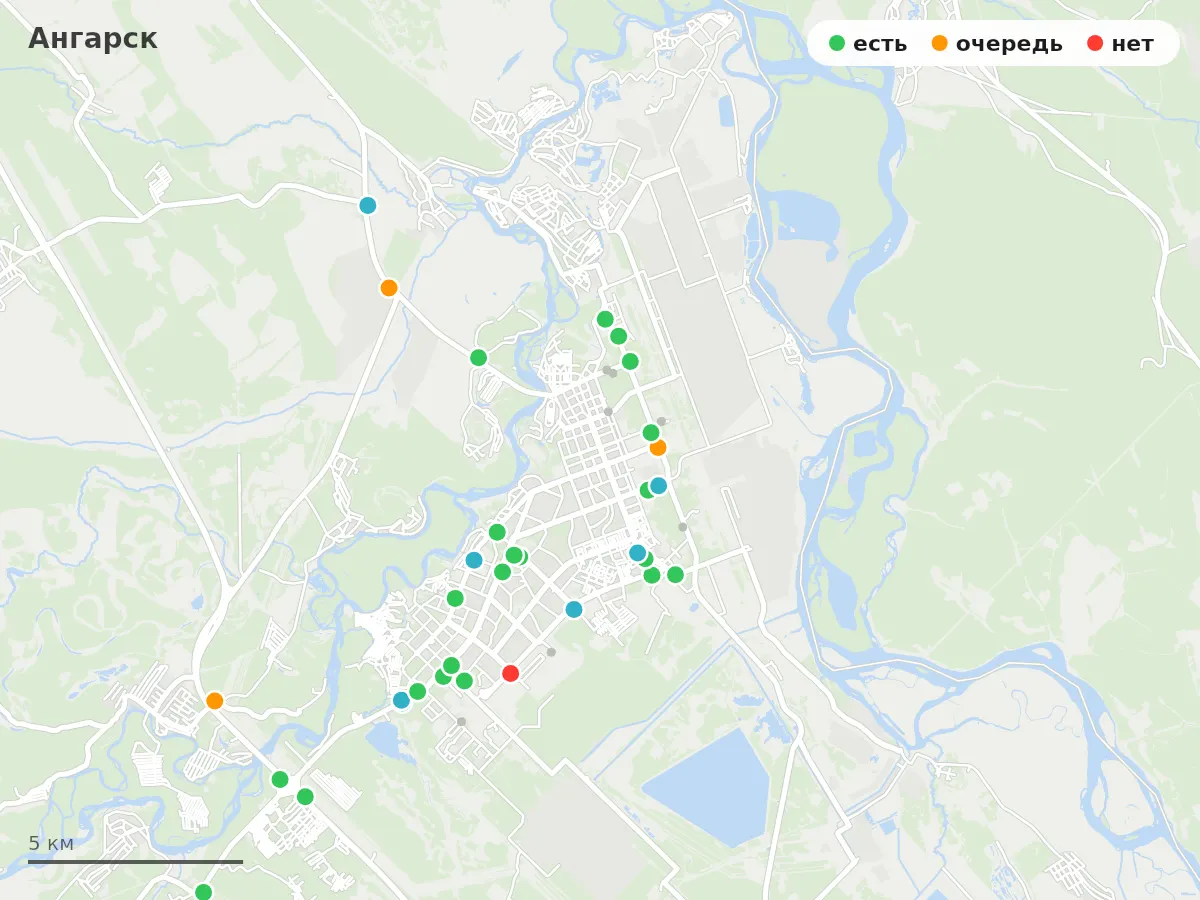Open the easternmost blue marker
1200x900 pixels.
pos(658,485)
